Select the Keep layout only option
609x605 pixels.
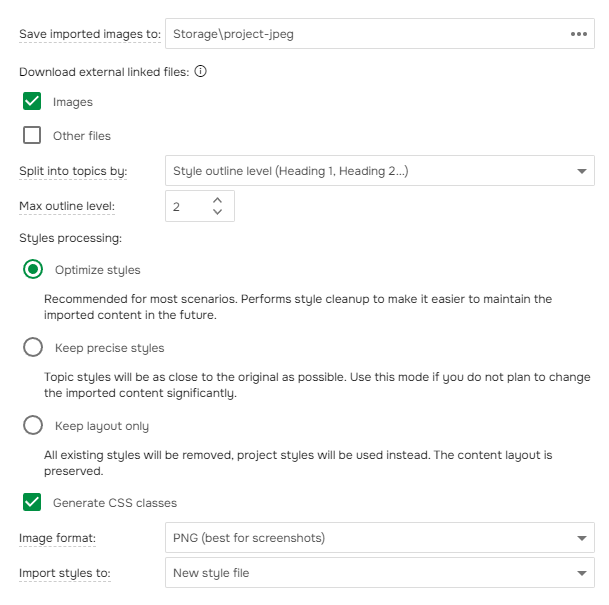point(33,425)
